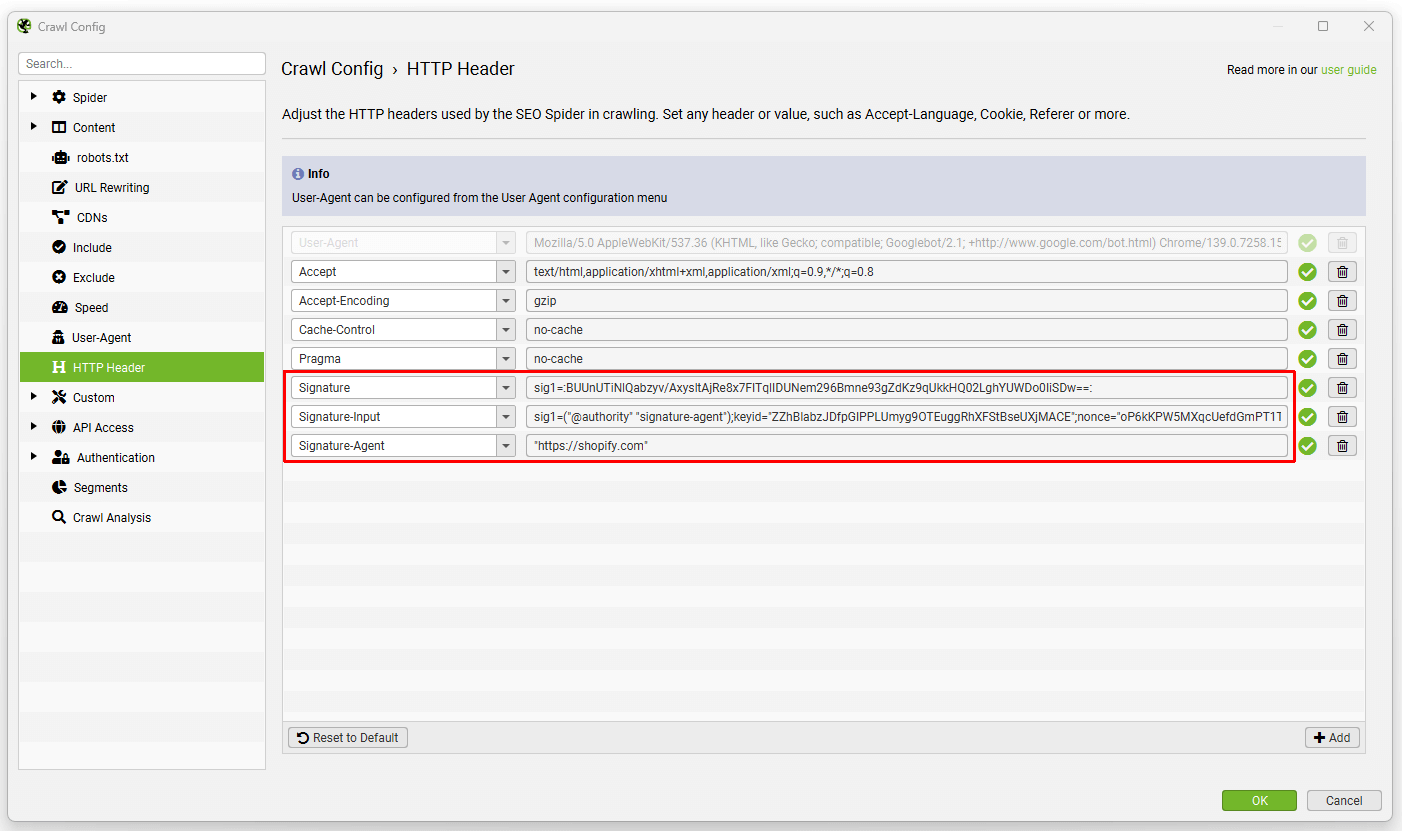Disable the Accept header row

pos(1308,271)
